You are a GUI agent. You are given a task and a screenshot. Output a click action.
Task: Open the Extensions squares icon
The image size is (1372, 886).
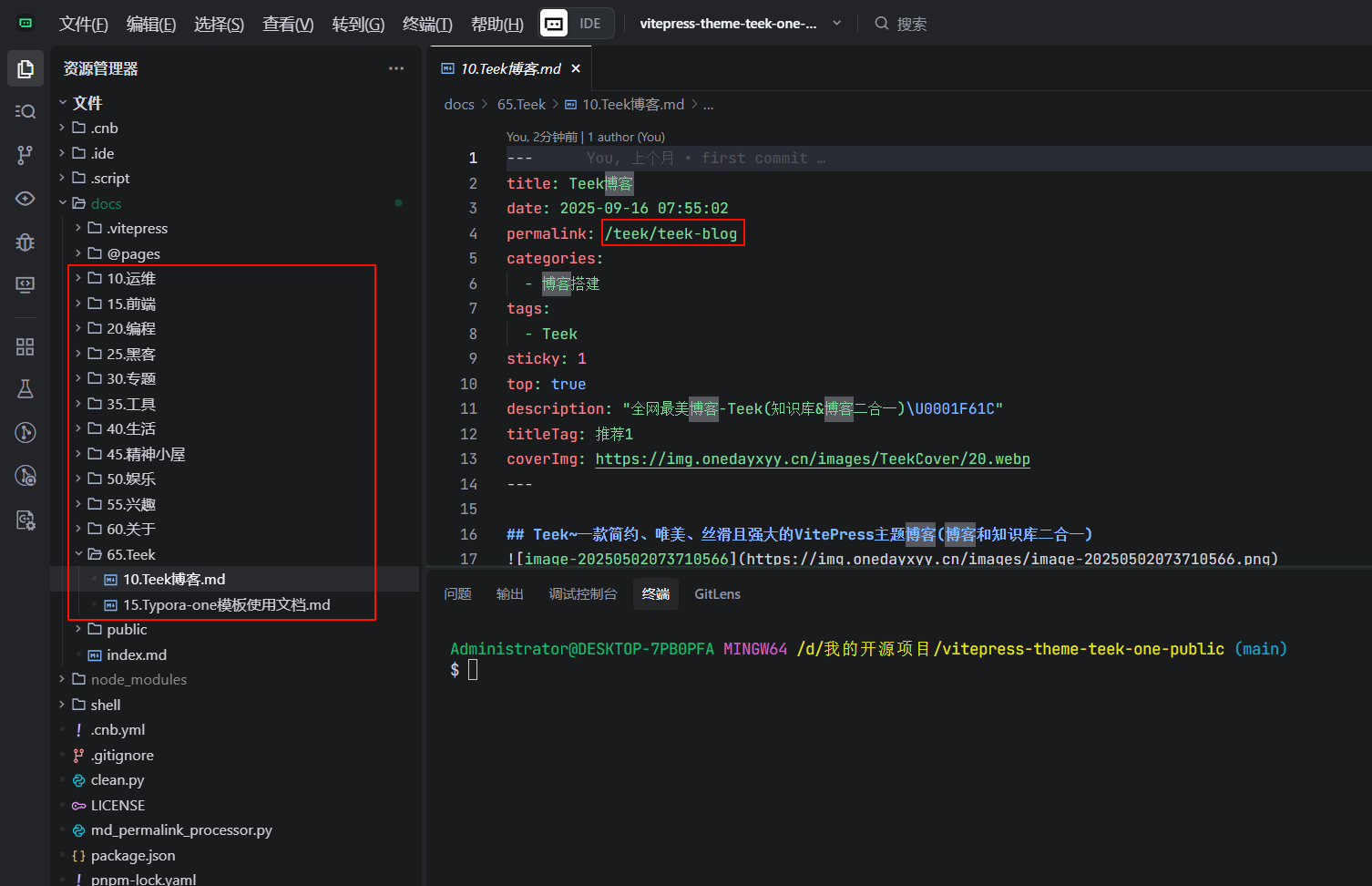(x=26, y=346)
